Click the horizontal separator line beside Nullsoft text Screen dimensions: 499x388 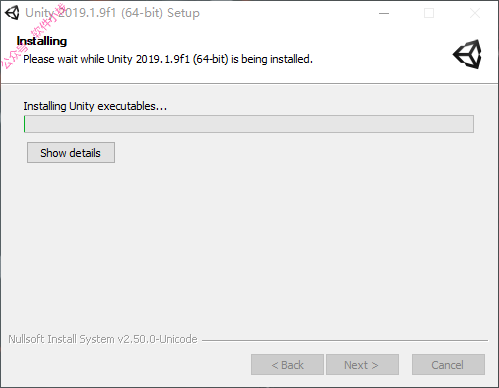(x=345, y=340)
